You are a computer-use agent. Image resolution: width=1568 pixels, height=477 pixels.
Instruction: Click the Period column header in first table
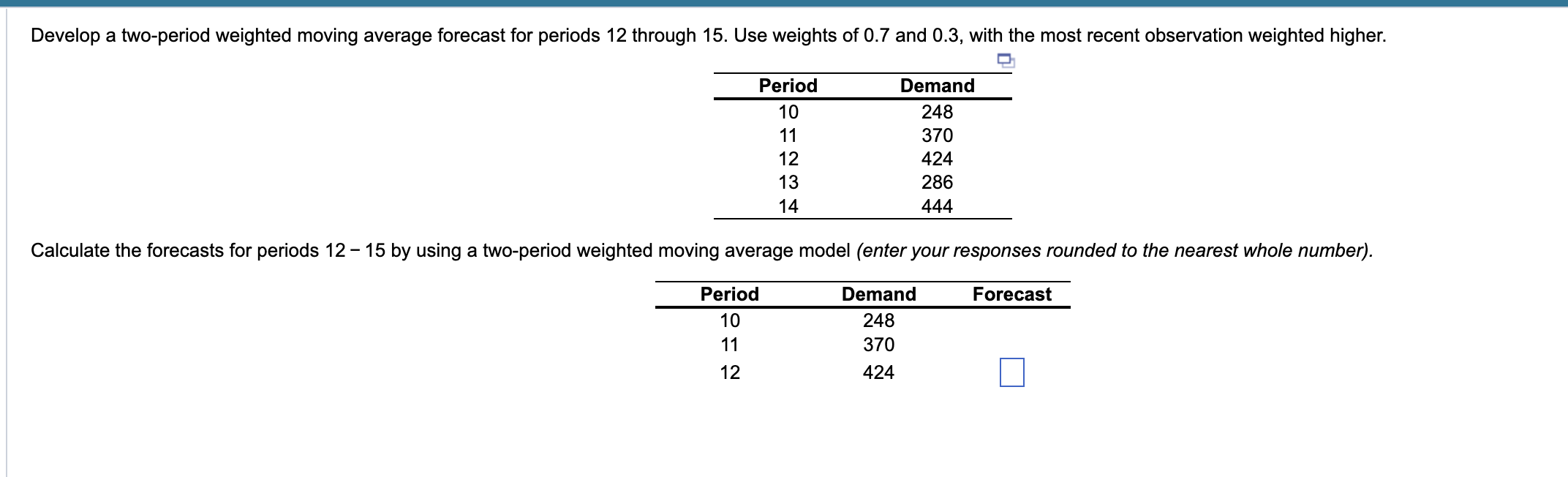(x=788, y=86)
